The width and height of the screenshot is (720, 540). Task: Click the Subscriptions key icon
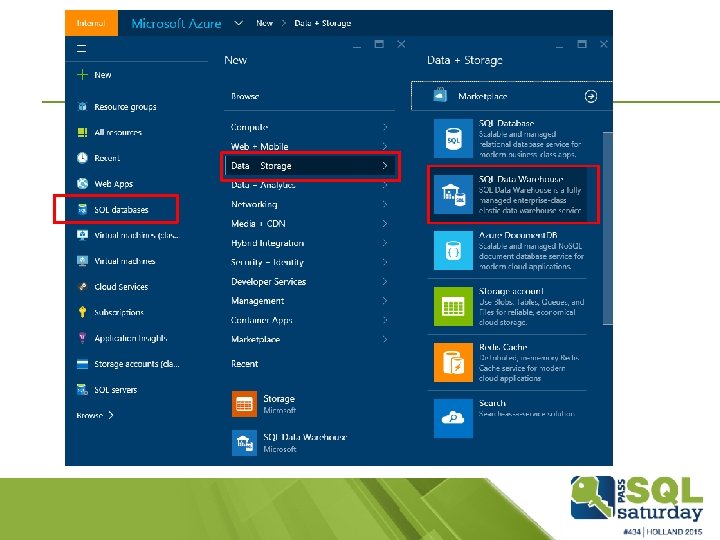[x=82, y=312]
